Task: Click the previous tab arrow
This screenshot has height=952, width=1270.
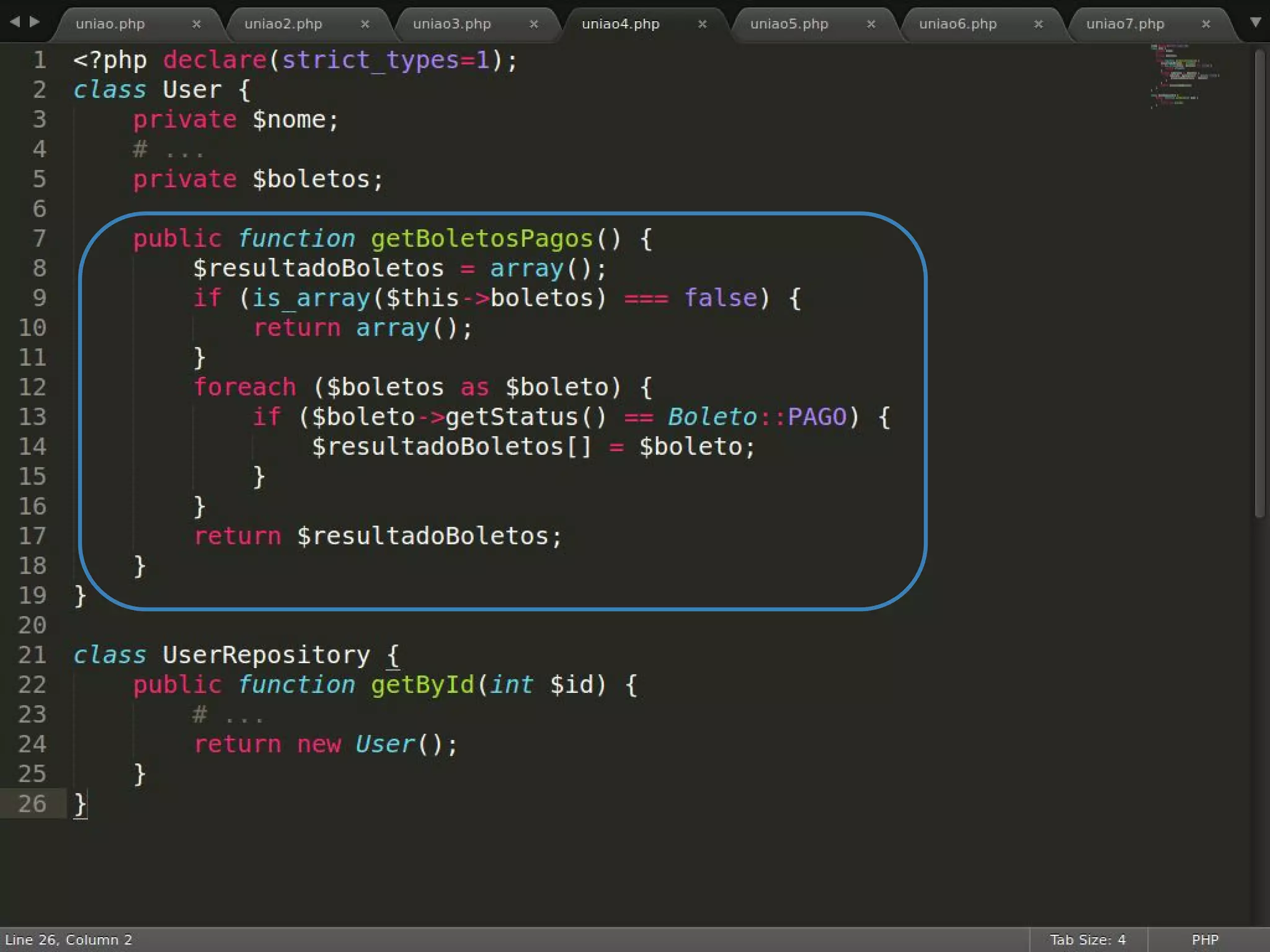Action: (15, 22)
